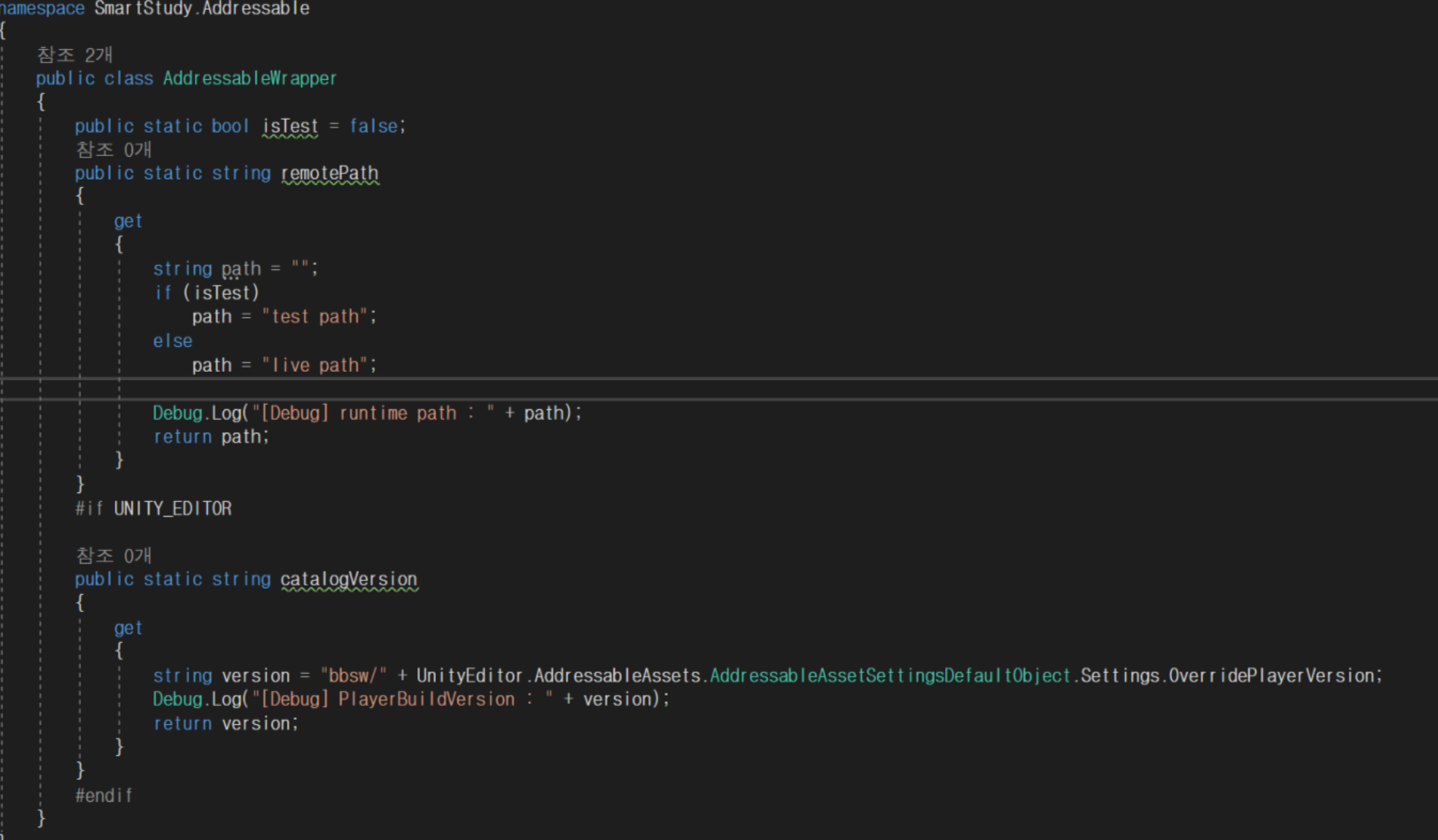Screen dimensions: 1438x840
Task: Open the '참조 2개' CodeLens above AddressableWrapper
Action: click(74, 55)
